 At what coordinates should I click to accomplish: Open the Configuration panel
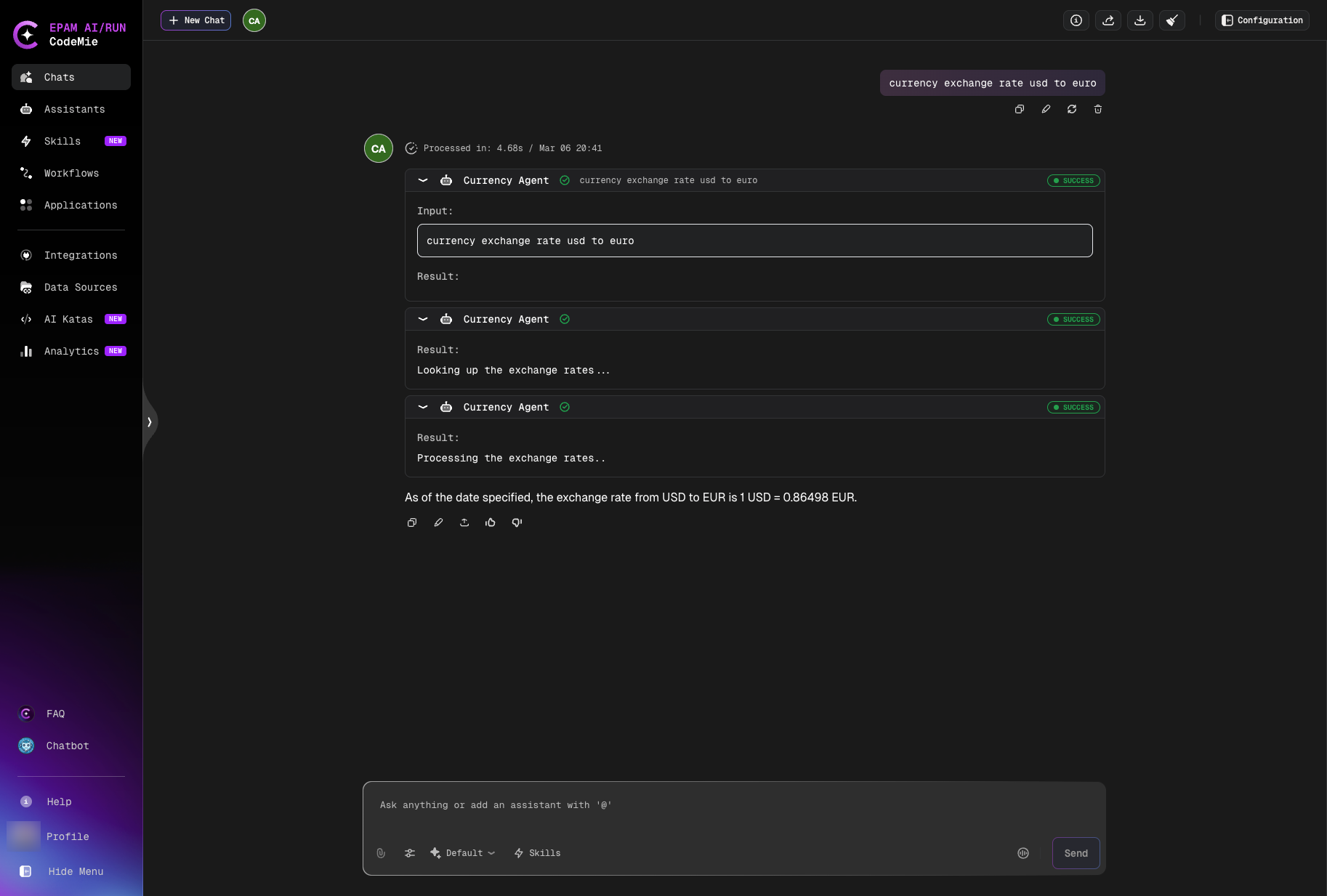(x=1262, y=20)
